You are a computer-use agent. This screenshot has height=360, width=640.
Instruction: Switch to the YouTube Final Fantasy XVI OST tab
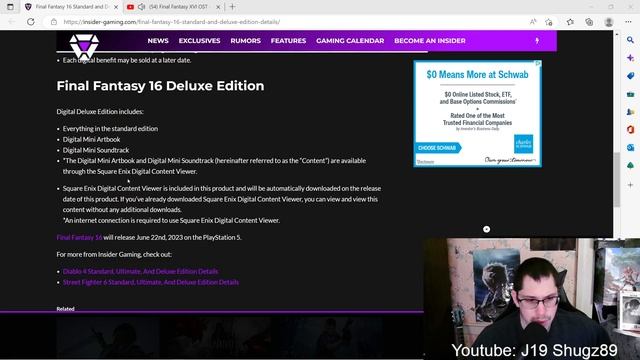click(x=173, y=7)
